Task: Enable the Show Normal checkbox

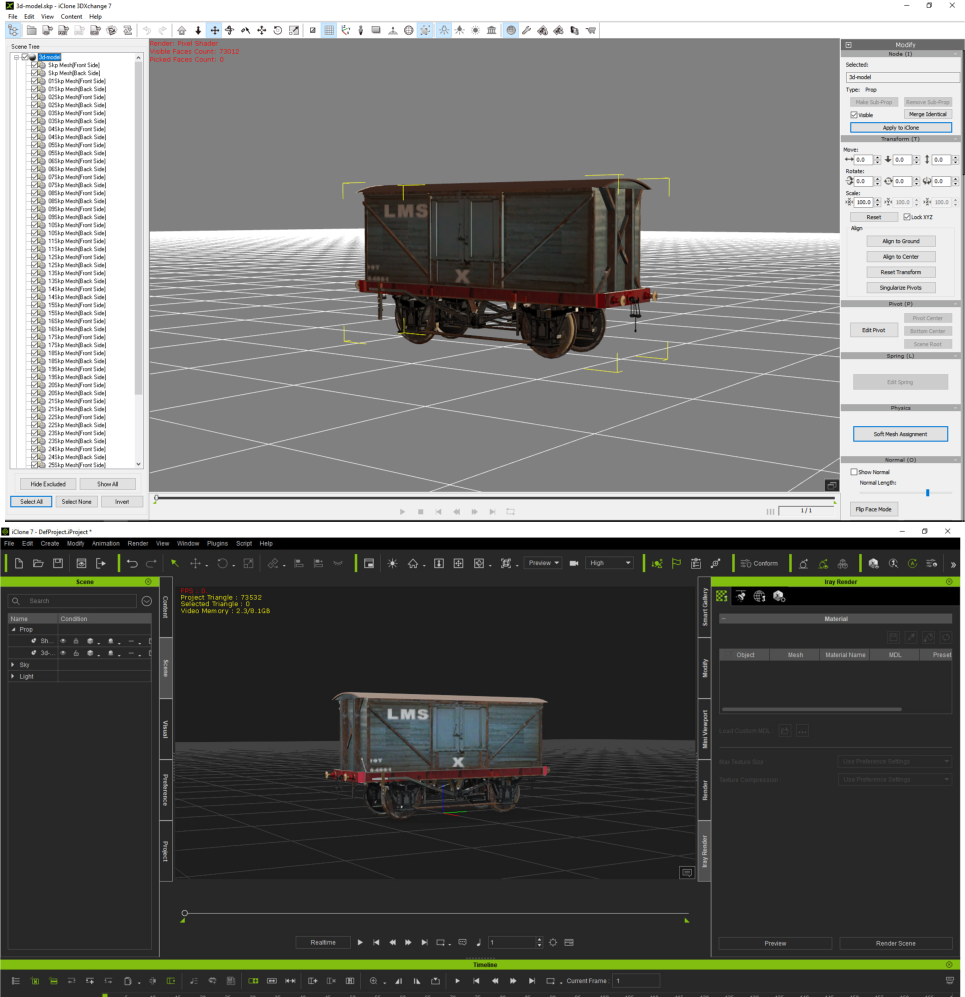Action: 854,472
